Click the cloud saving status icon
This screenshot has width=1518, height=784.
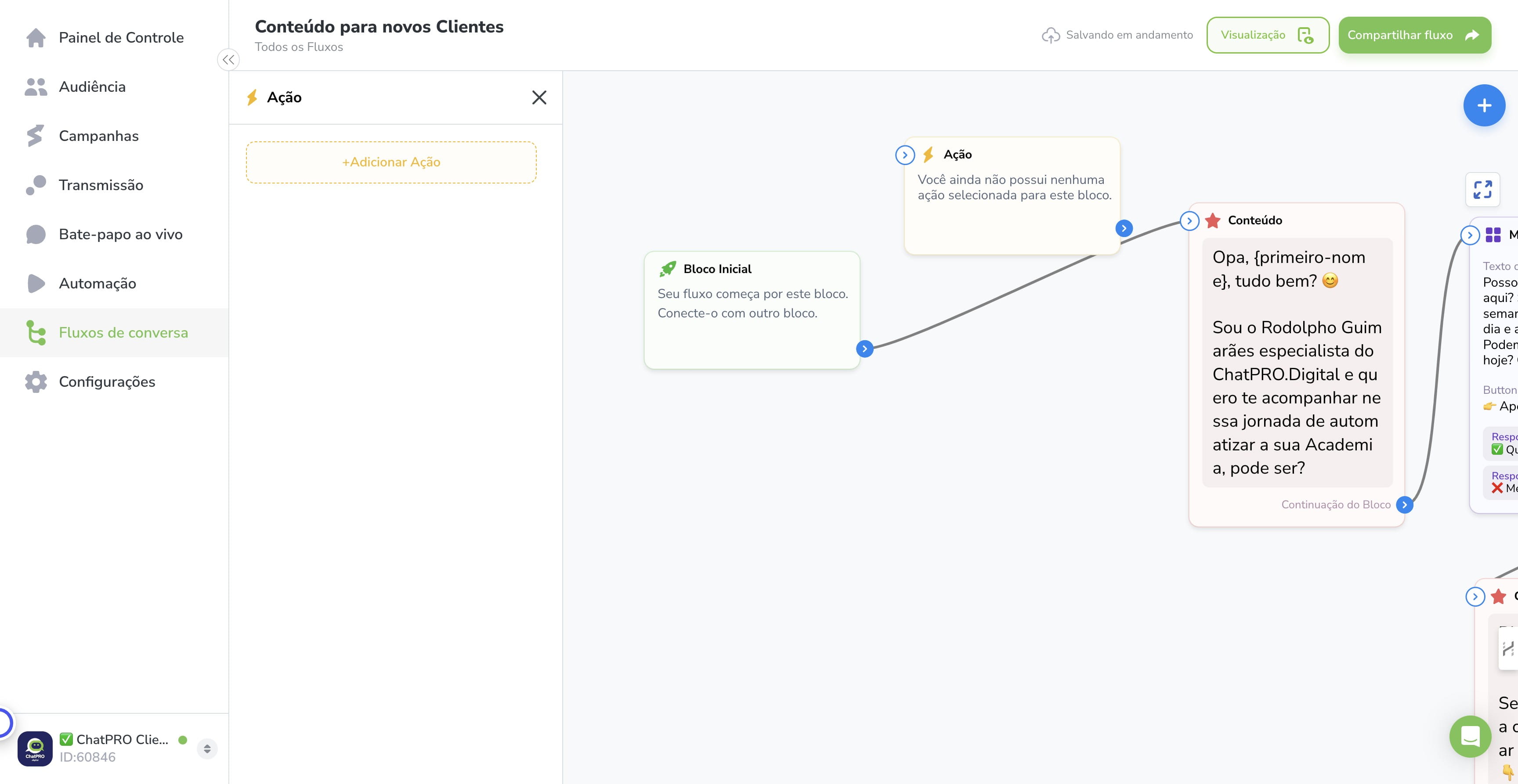pyautogui.click(x=1051, y=36)
